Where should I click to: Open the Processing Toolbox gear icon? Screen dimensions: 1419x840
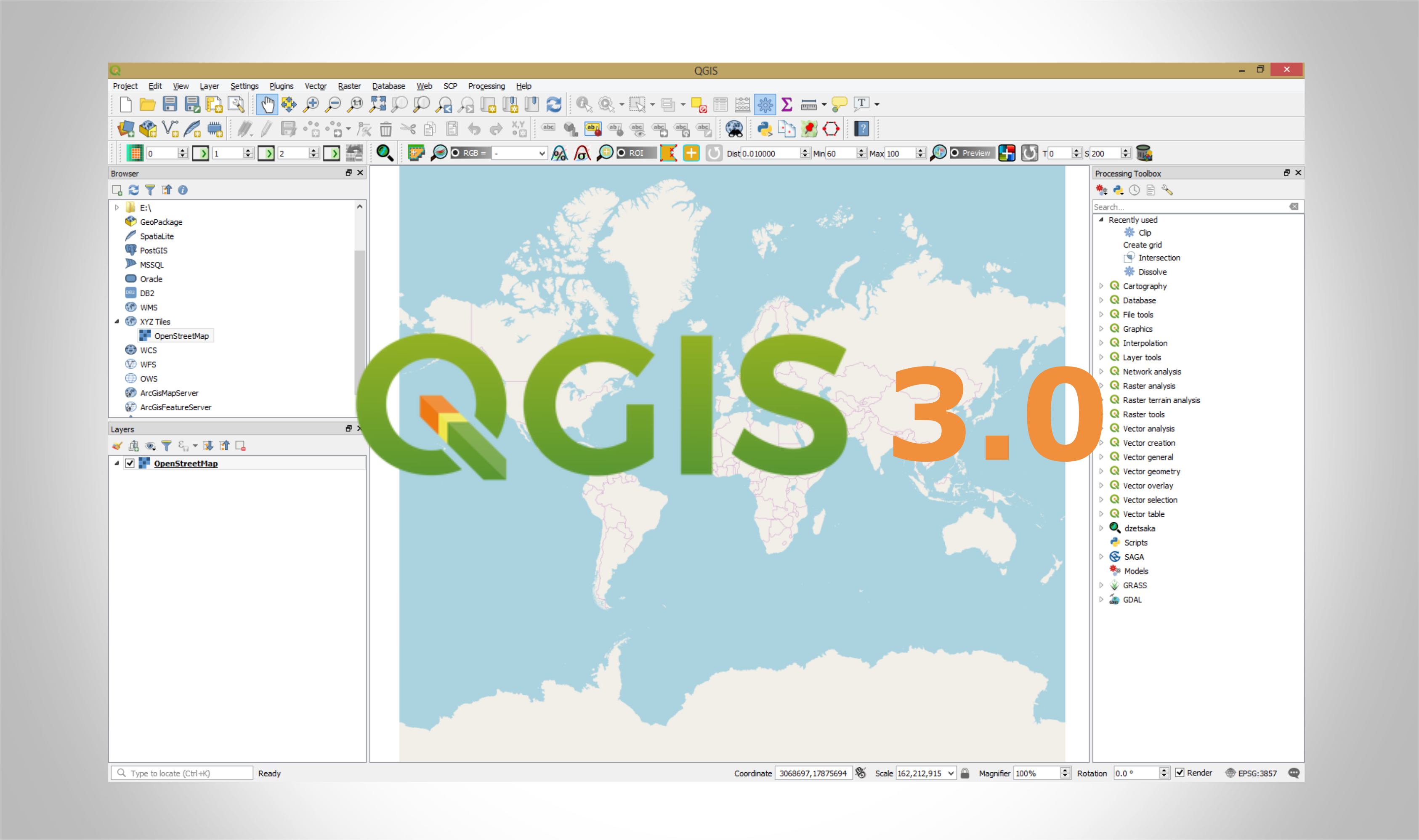tap(765, 104)
